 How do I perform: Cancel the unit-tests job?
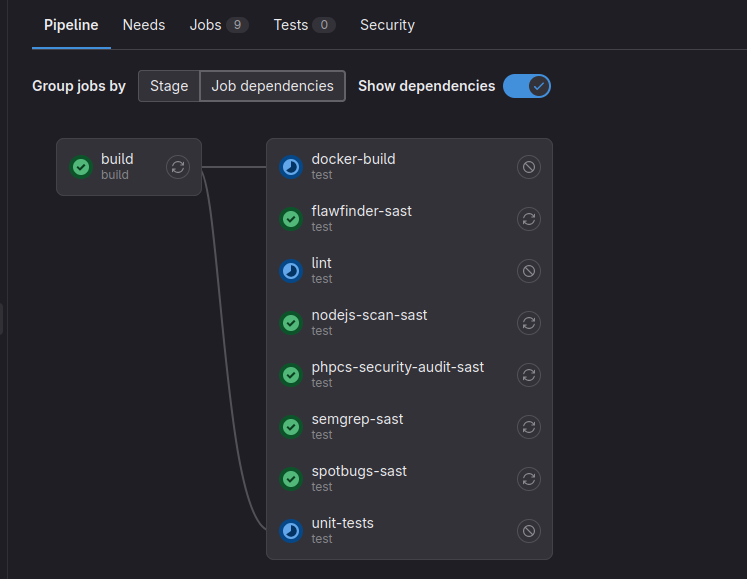[529, 531]
